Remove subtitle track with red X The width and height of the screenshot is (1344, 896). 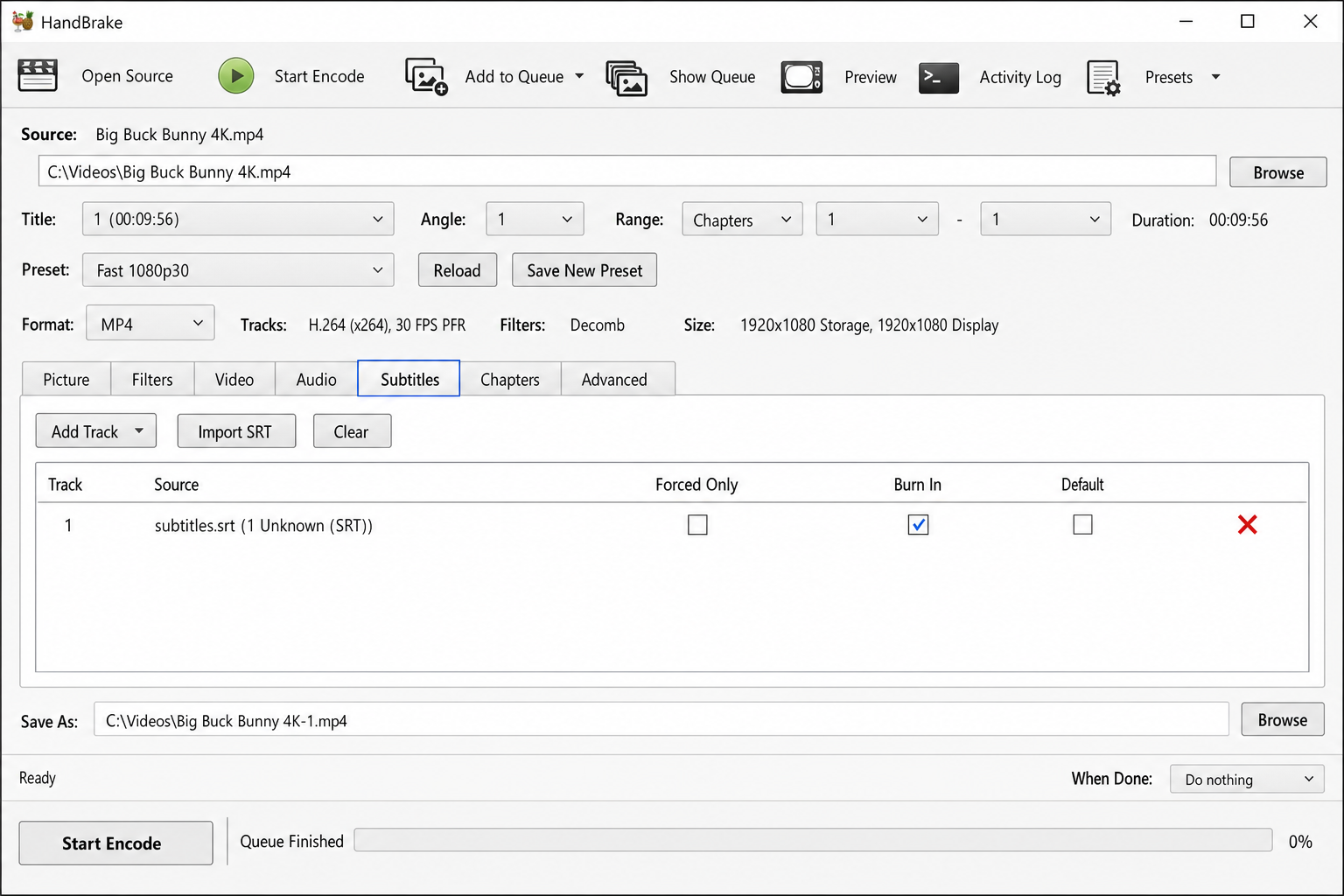coord(1248,524)
